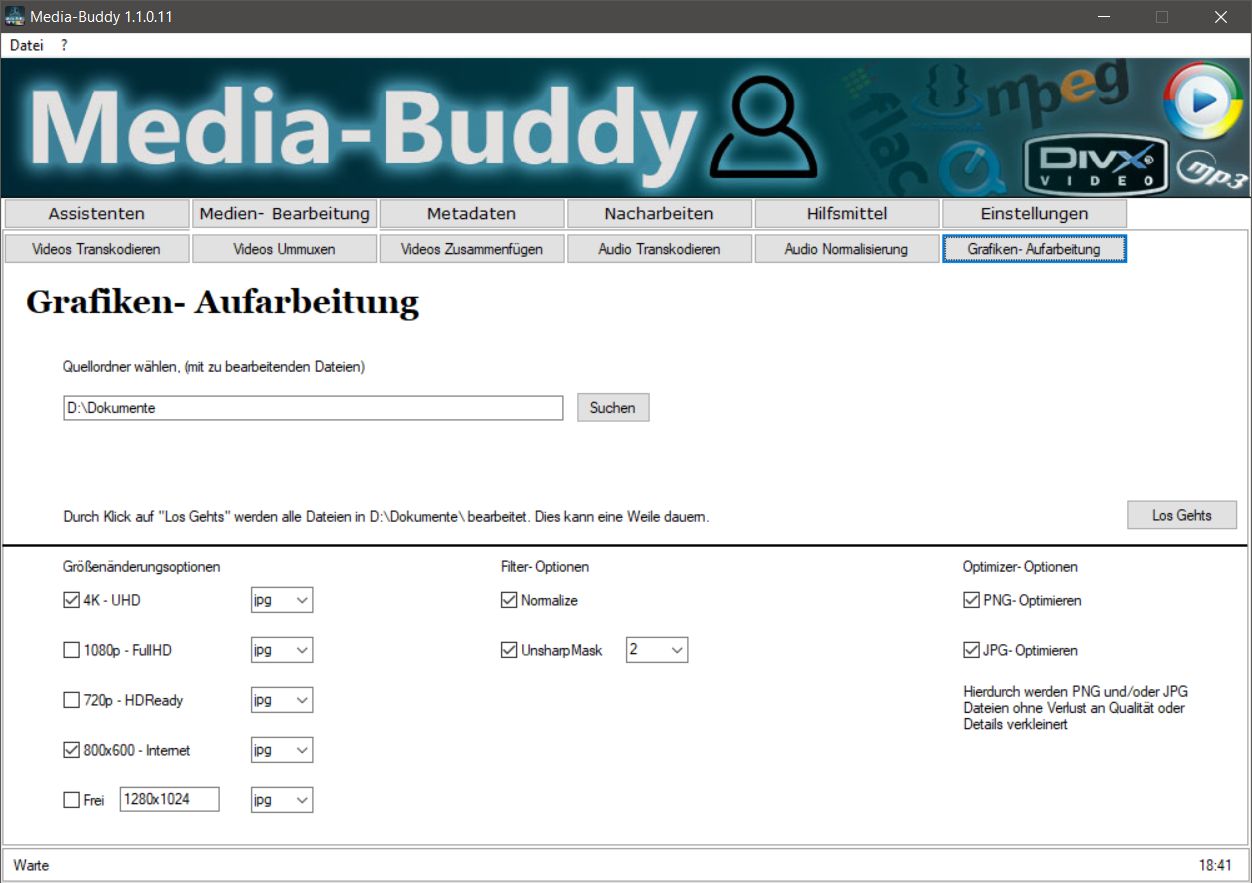1252x883 pixels.
Task: Click the 1280x1024 custom size field
Action: pos(169,799)
